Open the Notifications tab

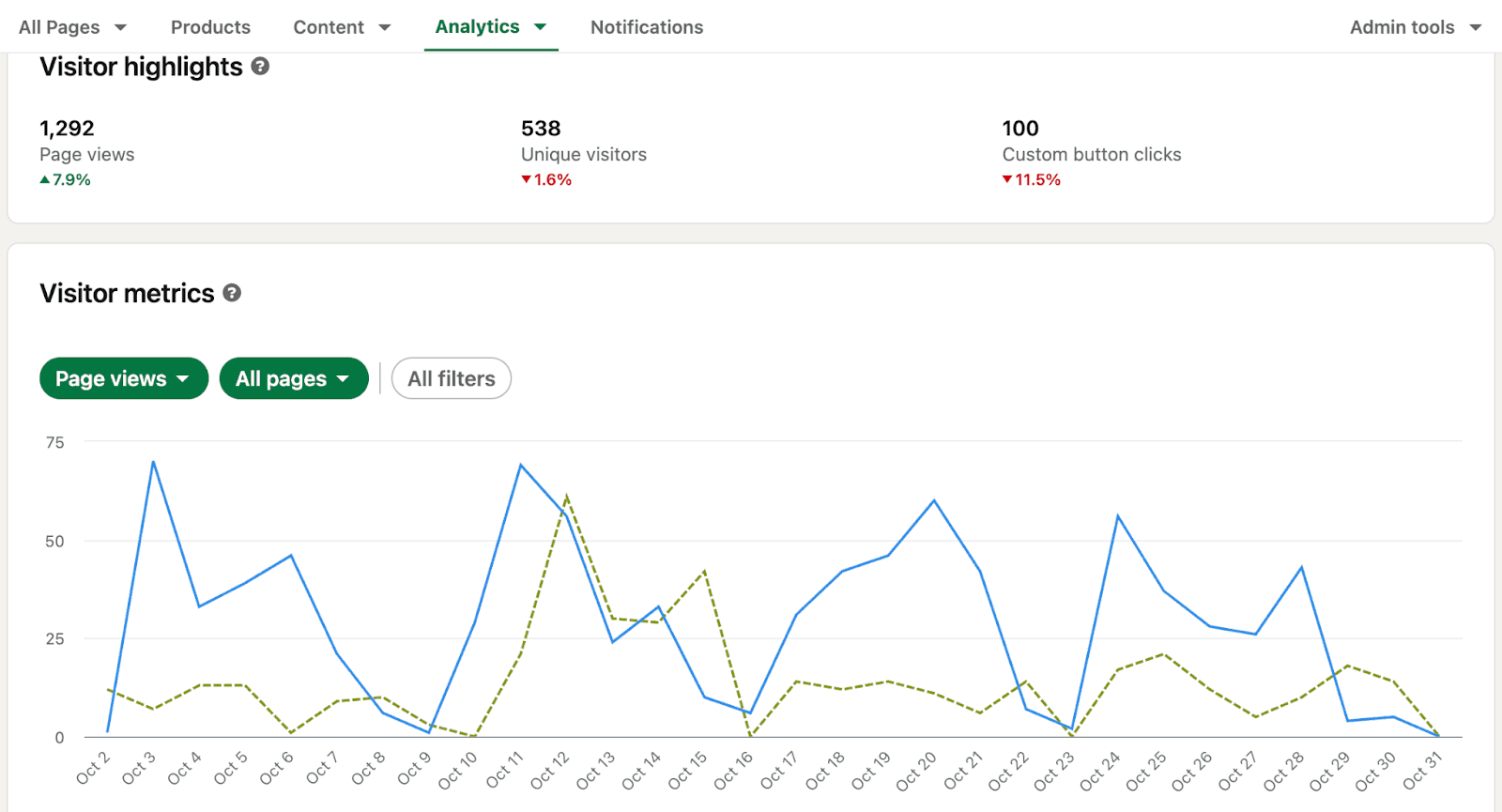[x=646, y=27]
